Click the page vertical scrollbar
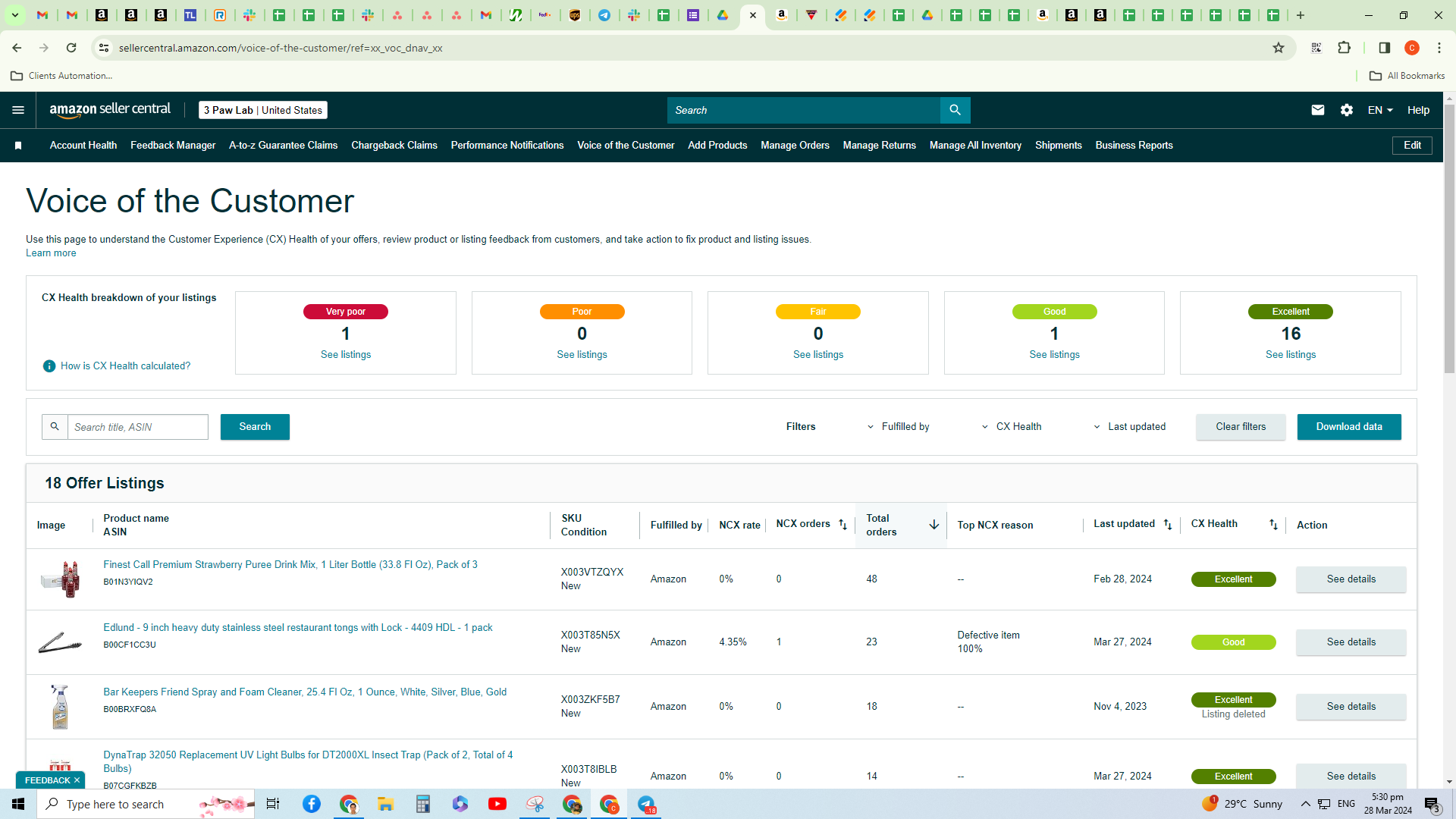 tap(1449, 239)
